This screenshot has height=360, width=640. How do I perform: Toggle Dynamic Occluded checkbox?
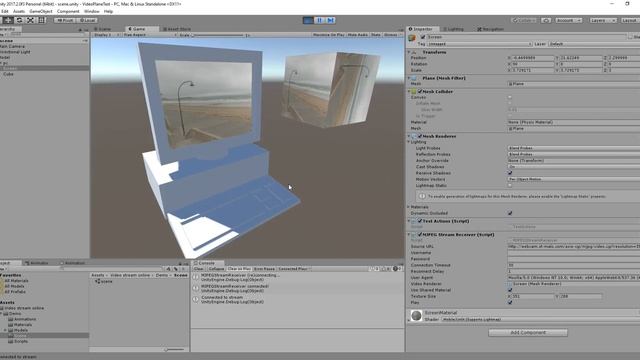[510, 213]
